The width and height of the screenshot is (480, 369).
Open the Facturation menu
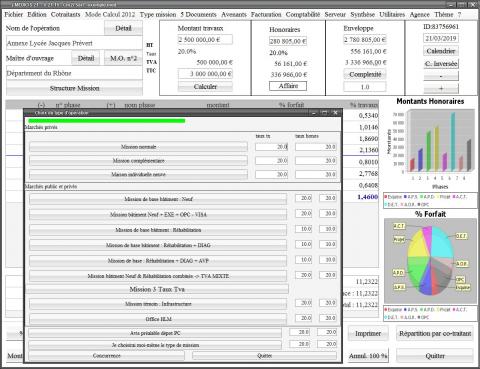(266, 14)
